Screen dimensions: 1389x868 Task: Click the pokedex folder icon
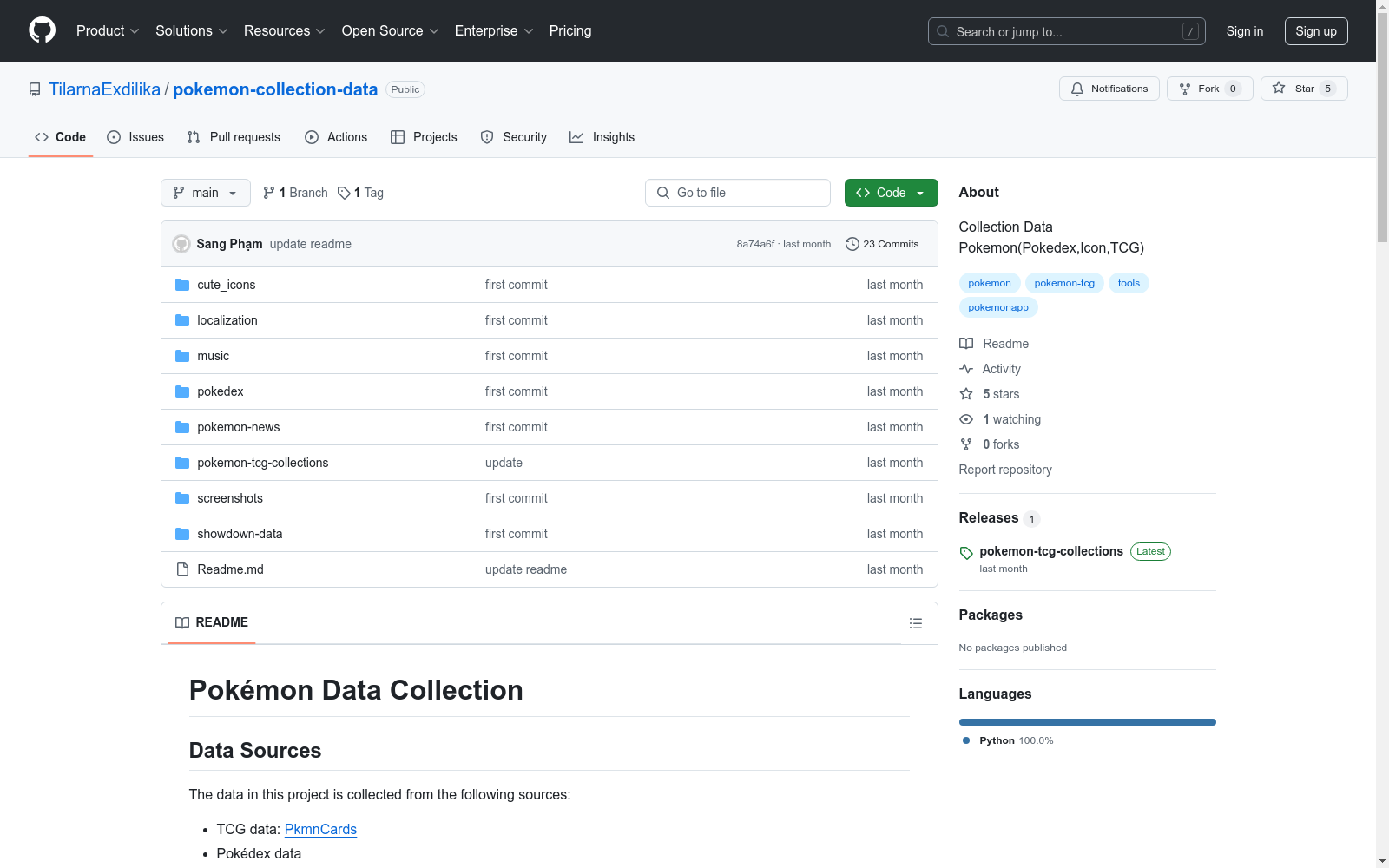(x=182, y=391)
